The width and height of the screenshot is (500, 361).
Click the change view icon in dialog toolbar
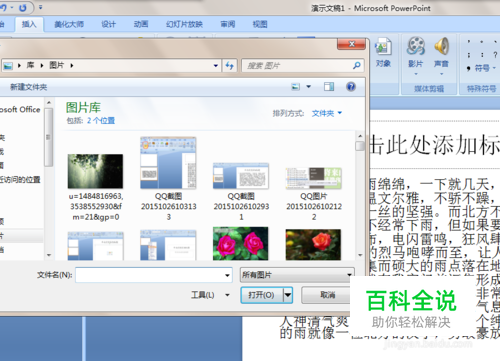click(x=296, y=87)
